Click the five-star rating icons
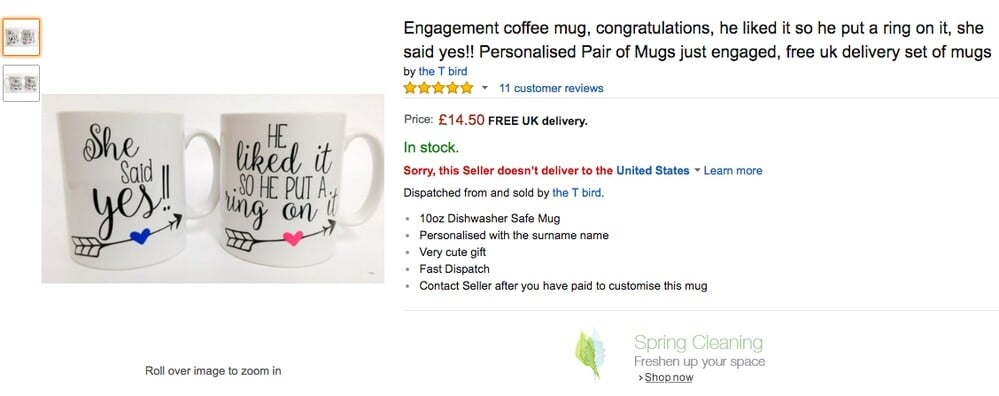 coord(438,88)
